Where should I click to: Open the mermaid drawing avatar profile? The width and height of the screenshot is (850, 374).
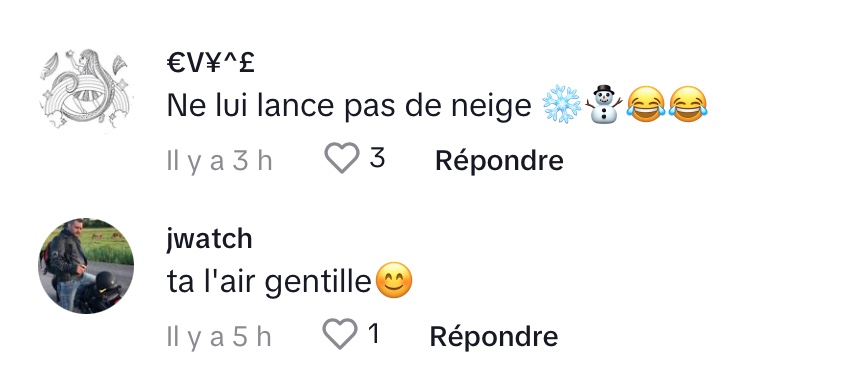pos(86,89)
